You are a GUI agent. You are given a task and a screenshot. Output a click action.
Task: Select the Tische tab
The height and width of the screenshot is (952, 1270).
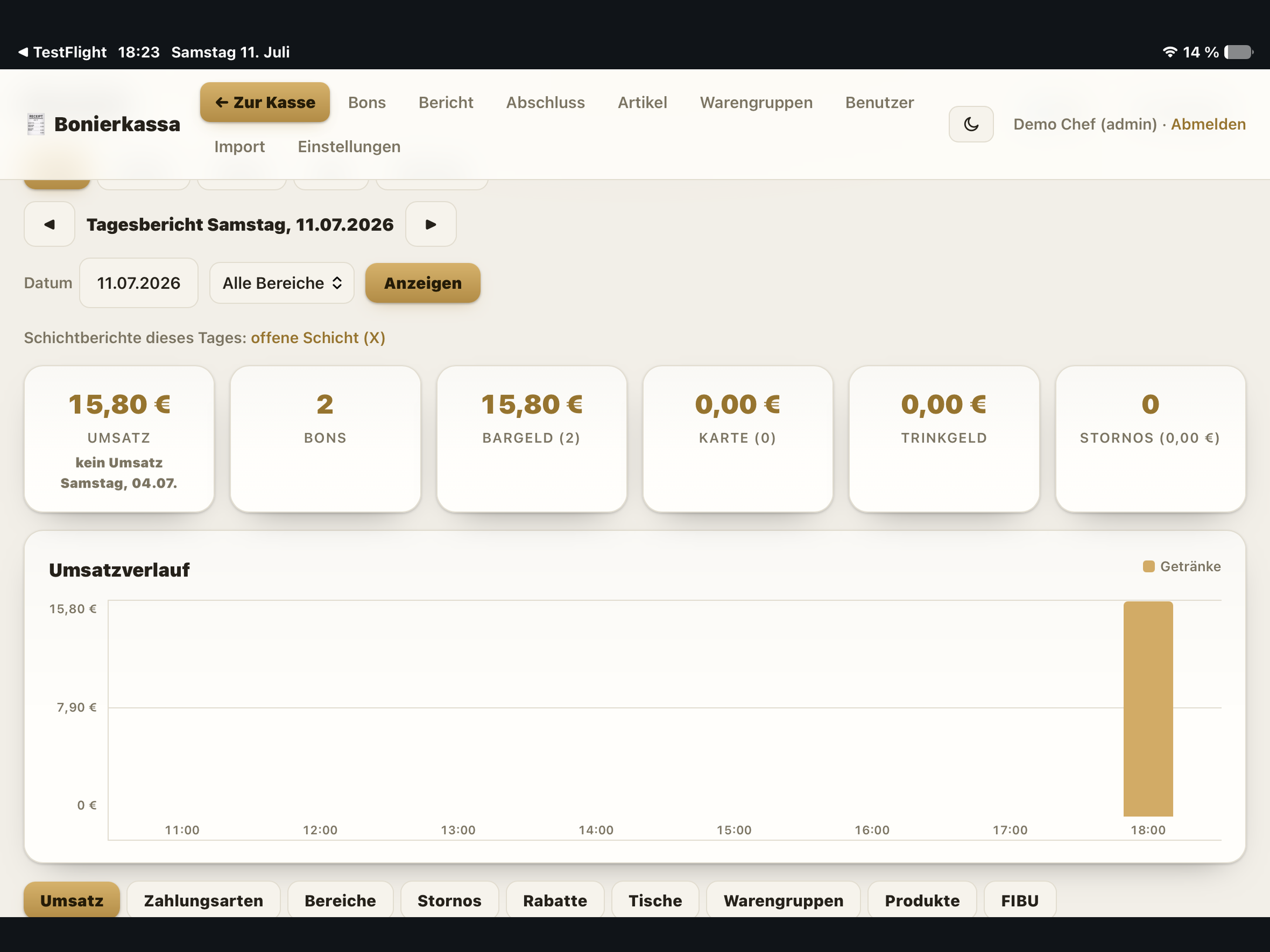(x=655, y=900)
